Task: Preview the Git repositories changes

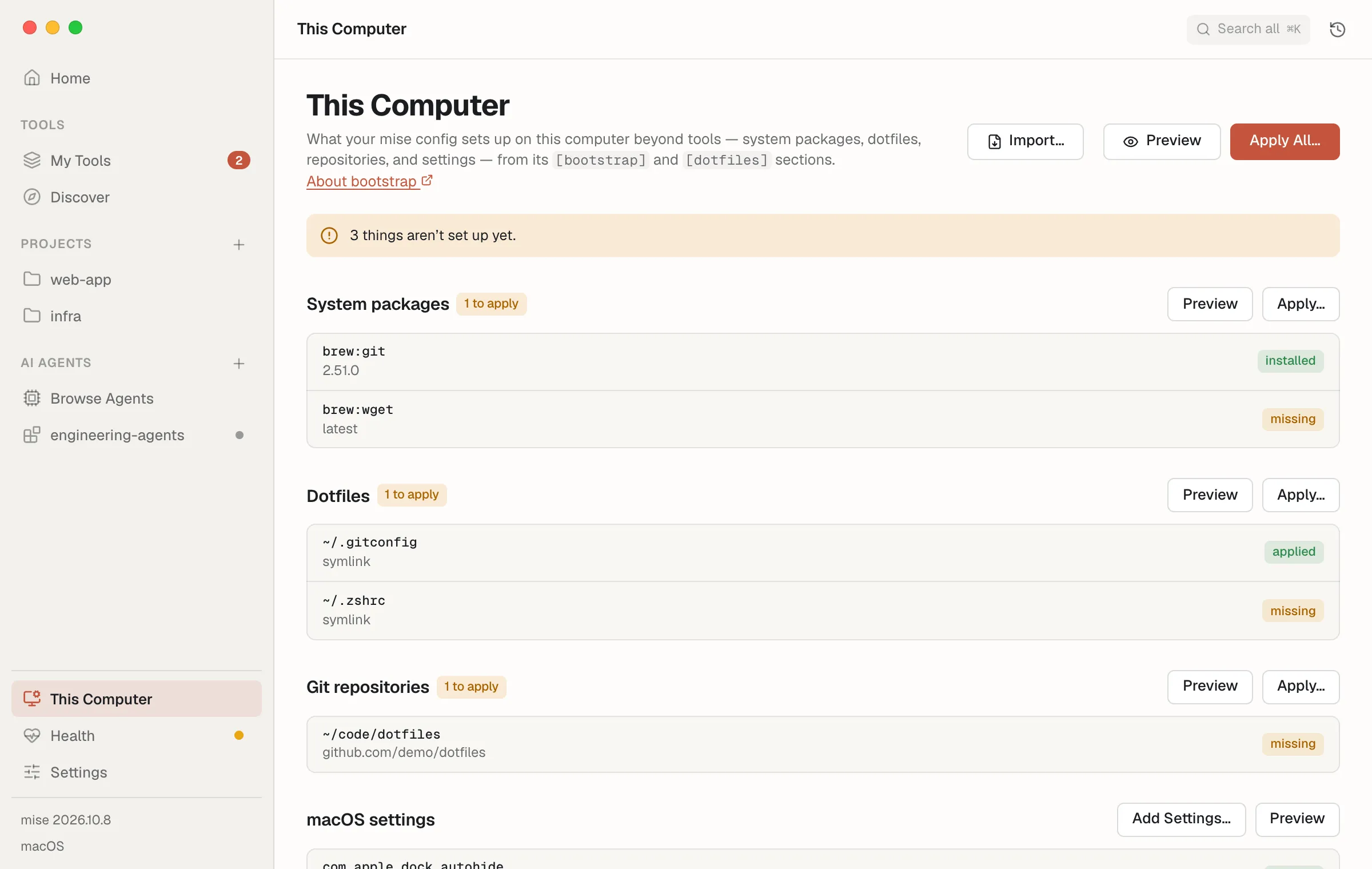Action: pyautogui.click(x=1210, y=686)
